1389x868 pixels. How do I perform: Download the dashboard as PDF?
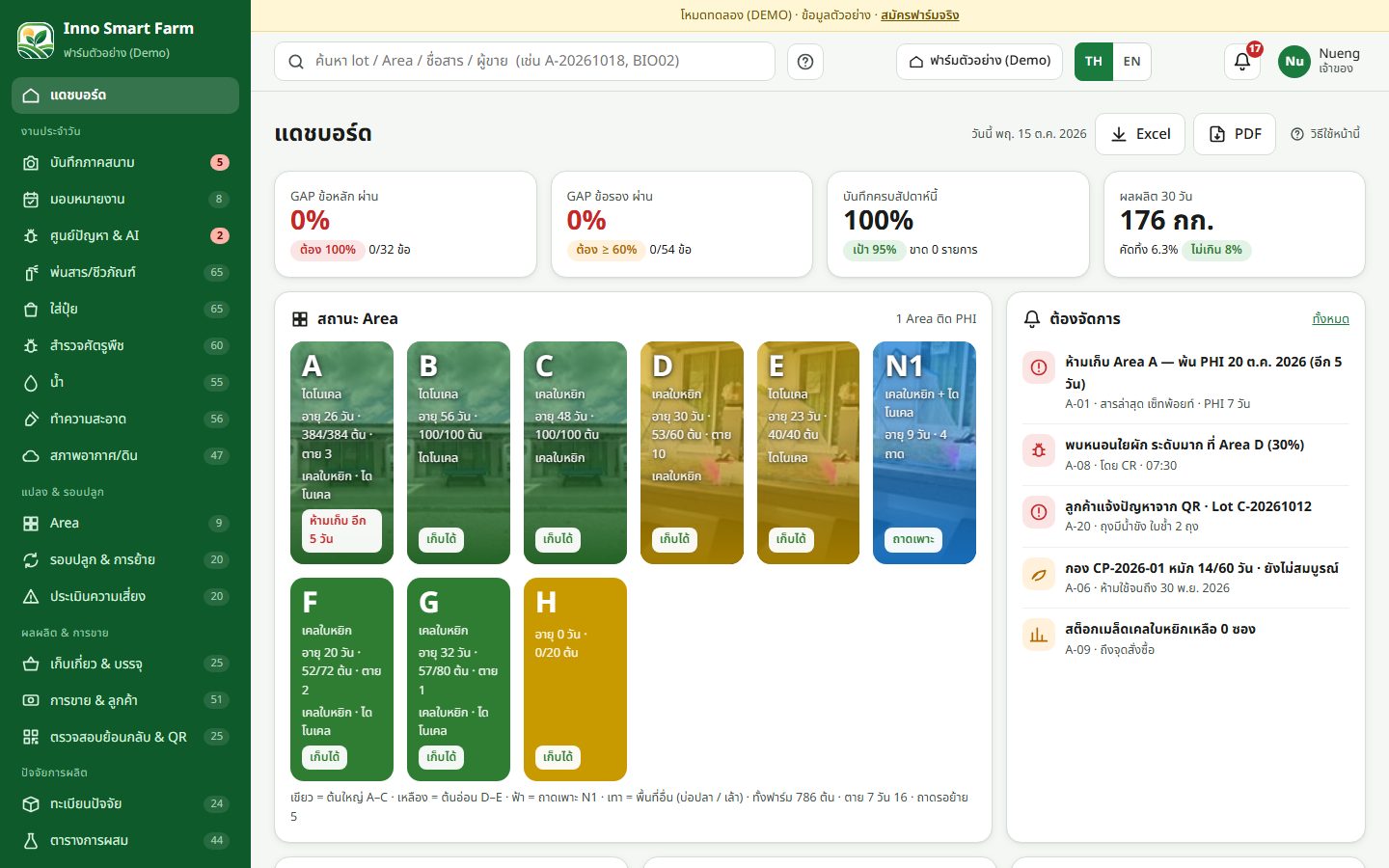tap(1235, 134)
